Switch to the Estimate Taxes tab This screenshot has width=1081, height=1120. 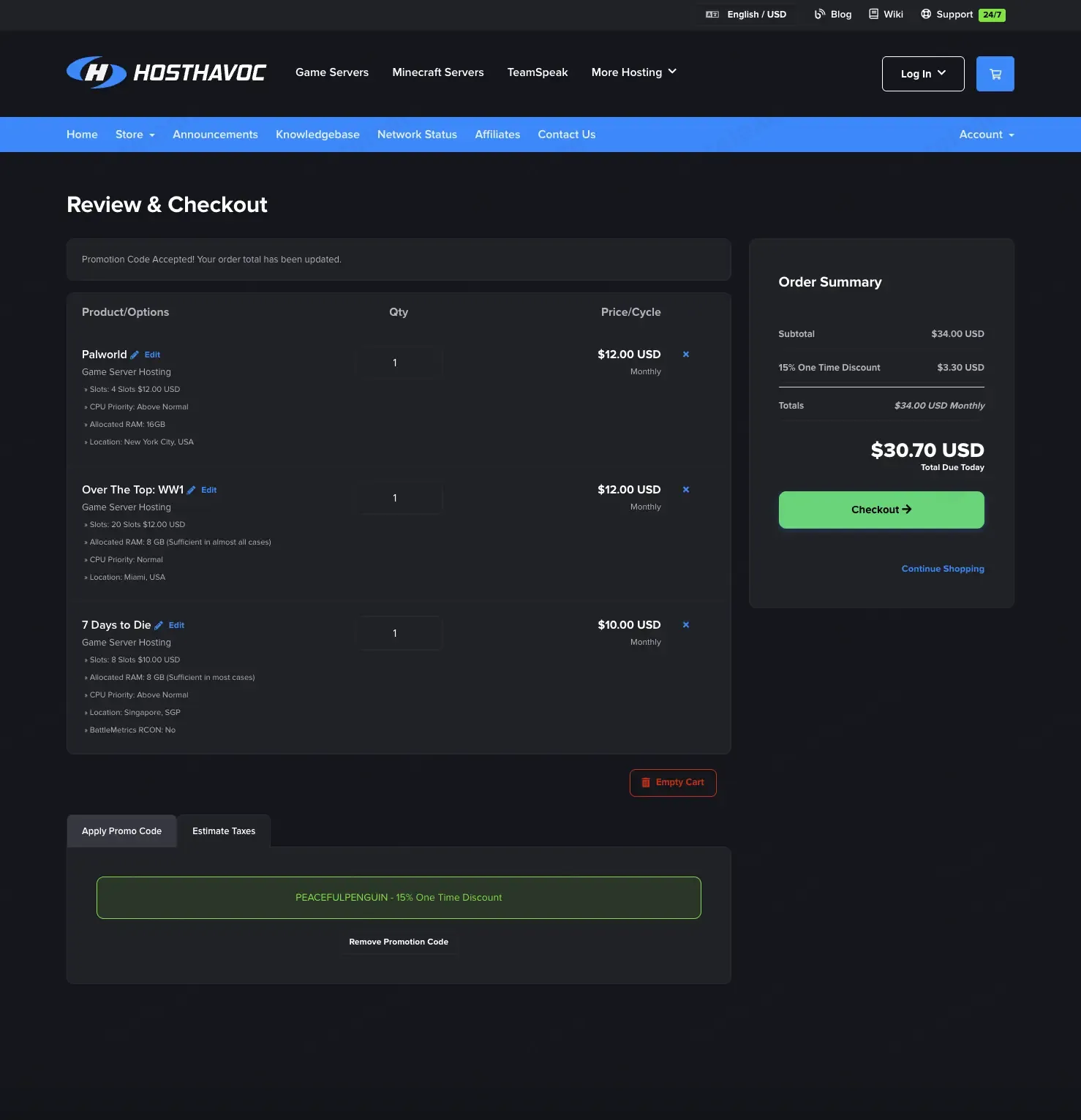click(224, 831)
